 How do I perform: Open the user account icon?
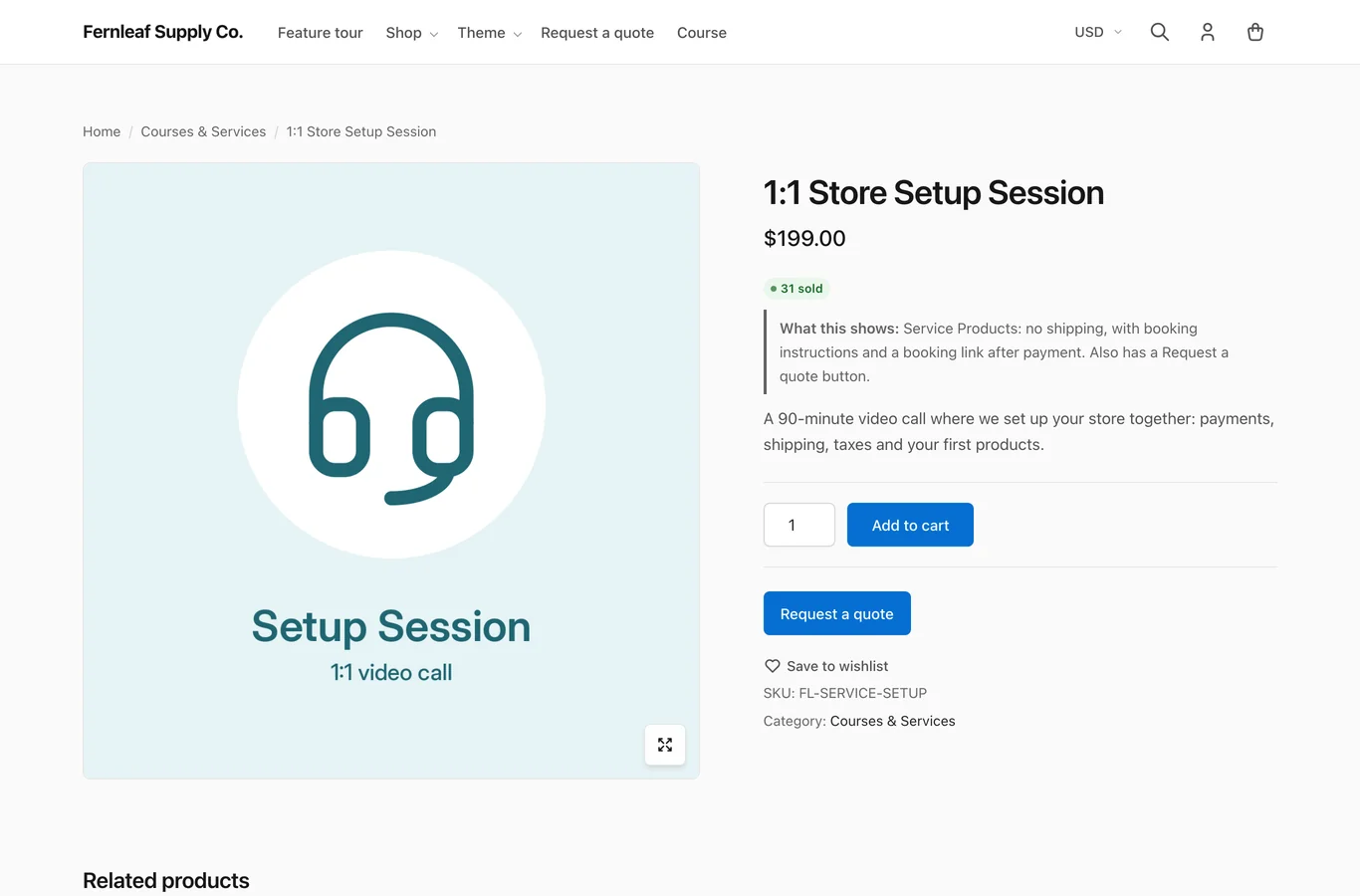[x=1207, y=32]
